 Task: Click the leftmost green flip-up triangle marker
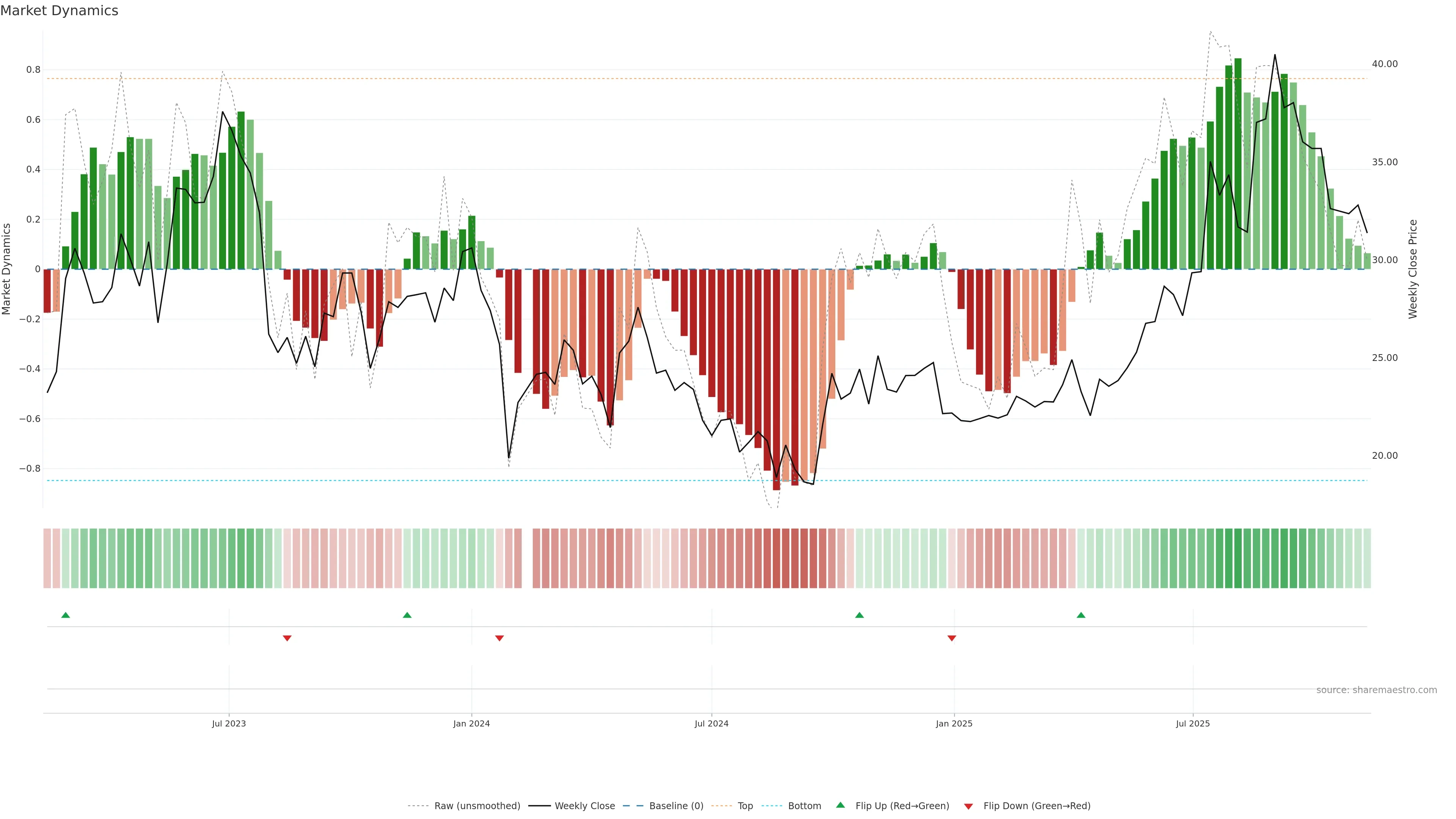66,615
